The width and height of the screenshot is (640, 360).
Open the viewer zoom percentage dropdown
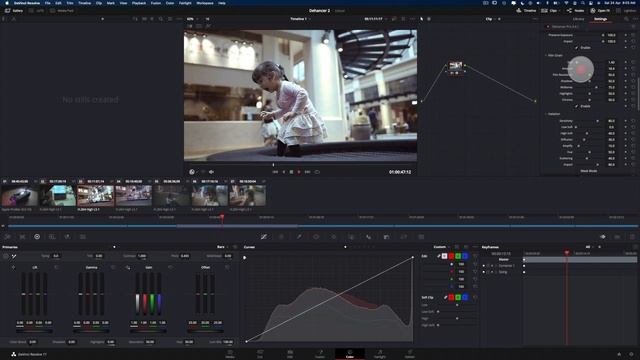click(x=191, y=19)
